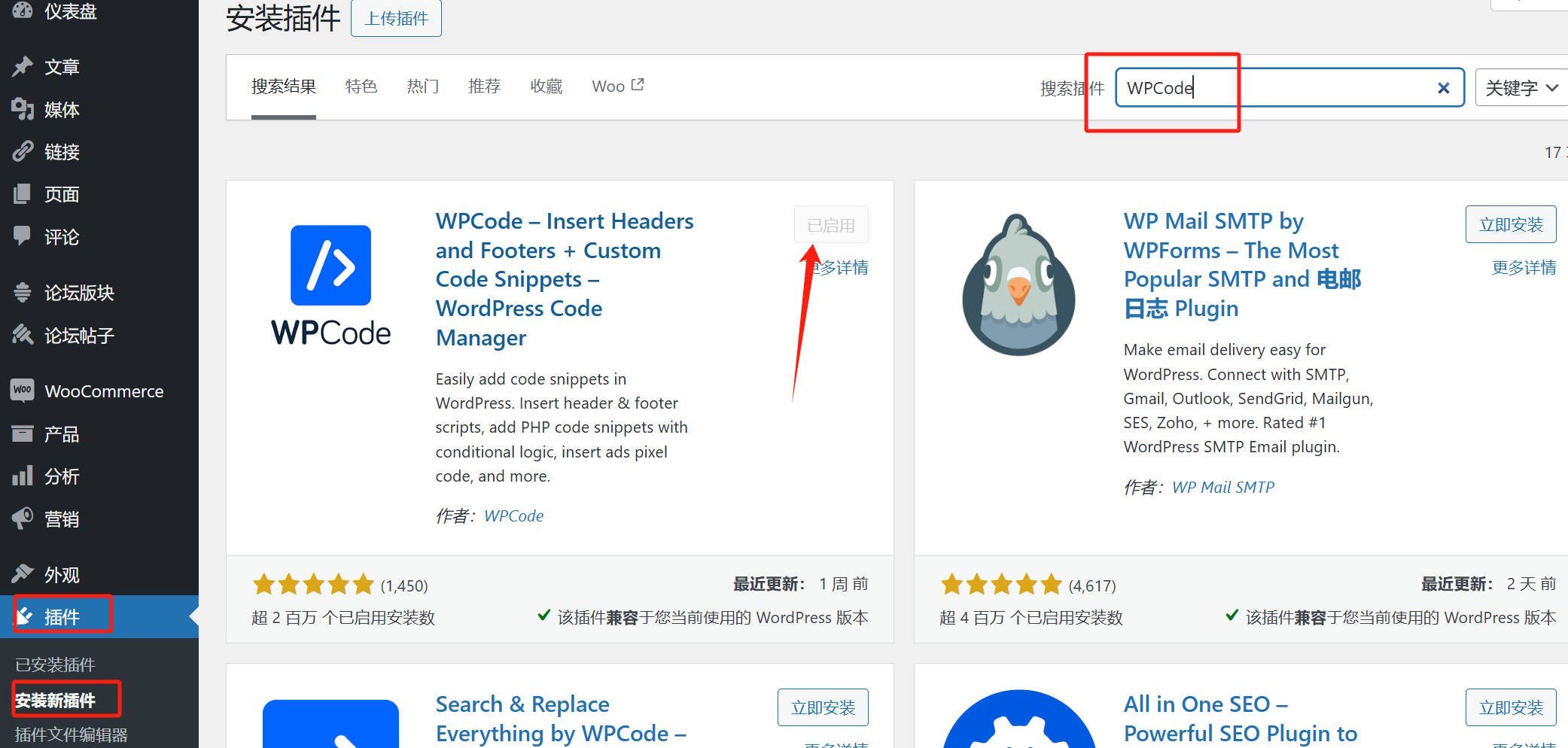Viewport: 1568px width, 748px height.
Task: Click the forum icon beside 论坛版块
Action: [23, 292]
